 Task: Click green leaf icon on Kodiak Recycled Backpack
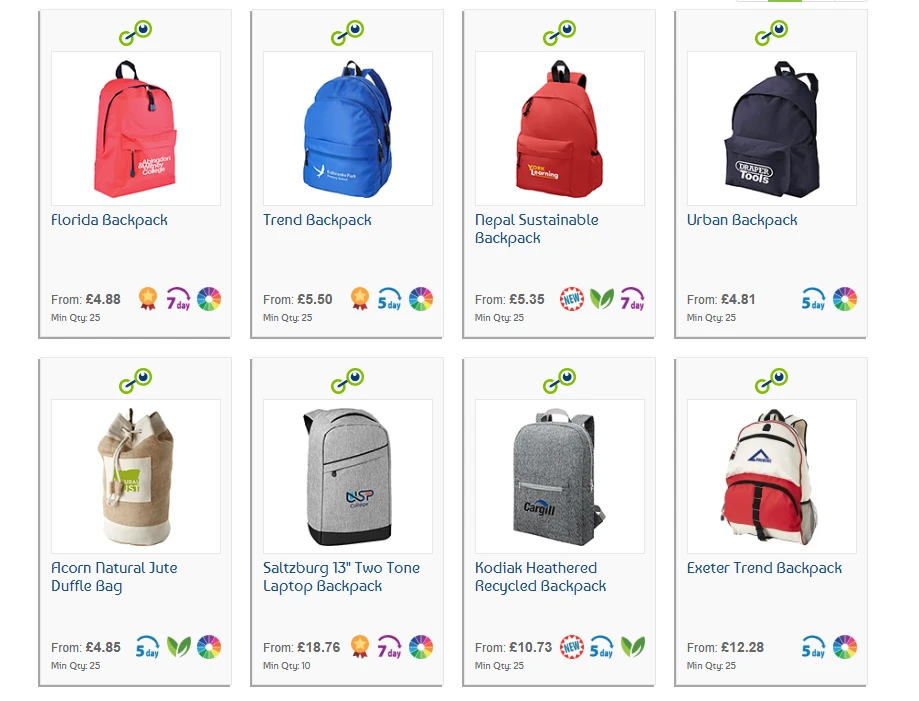(633, 646)
